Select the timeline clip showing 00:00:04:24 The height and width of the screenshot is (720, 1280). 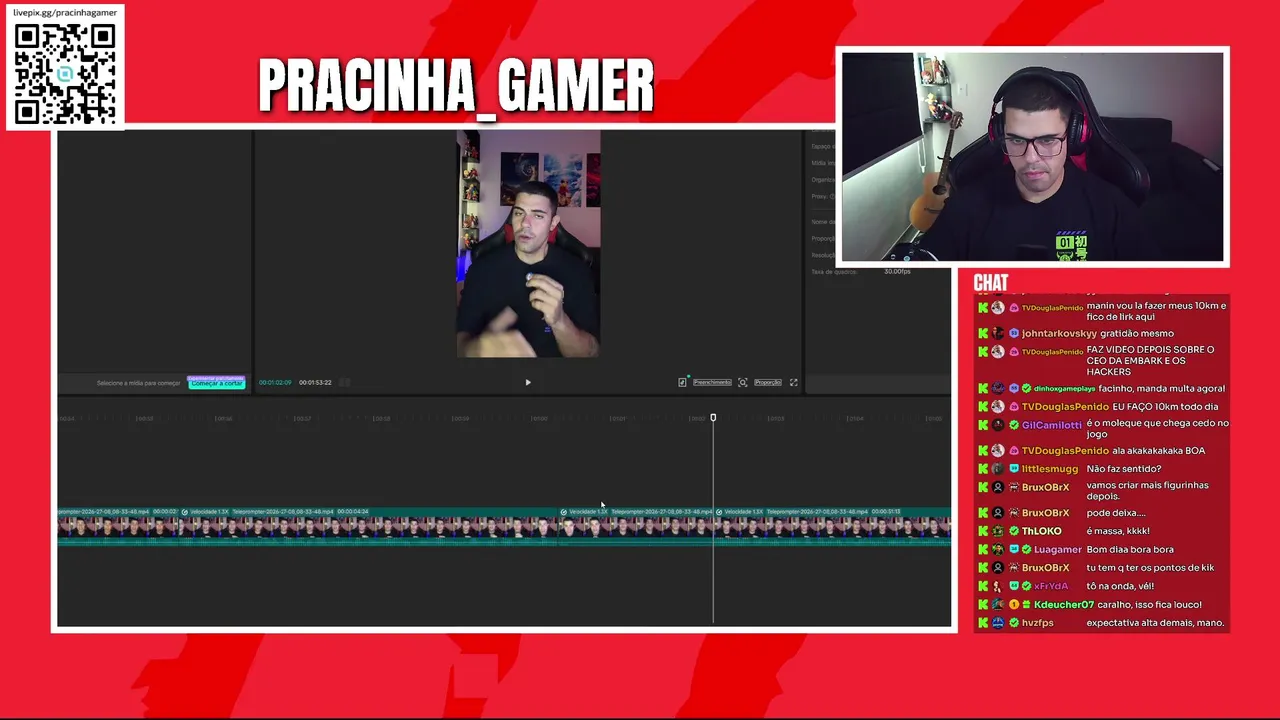tap(368, 527)
